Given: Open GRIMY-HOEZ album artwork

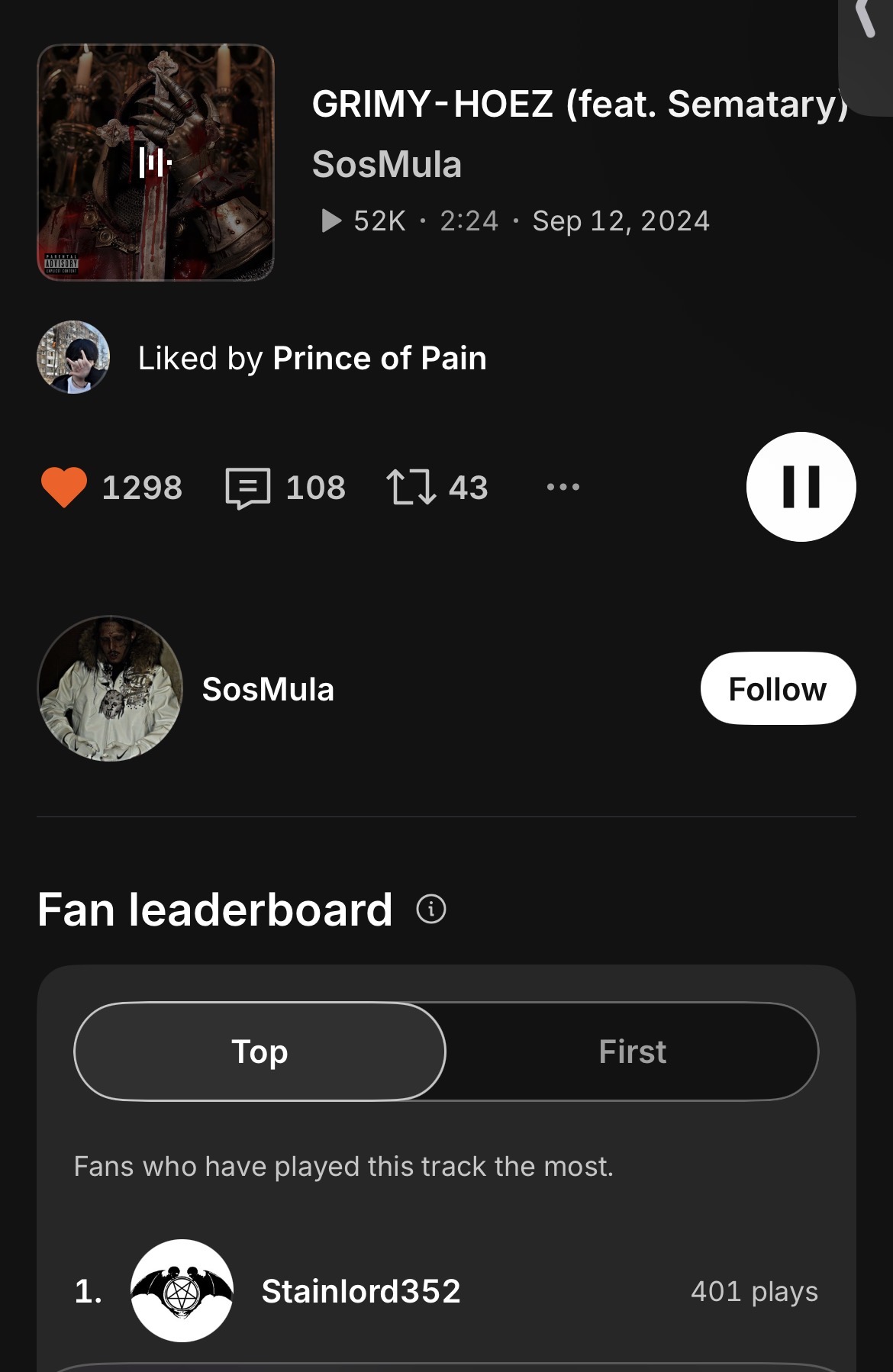Looking at the screenshot, I should point(156,163).
